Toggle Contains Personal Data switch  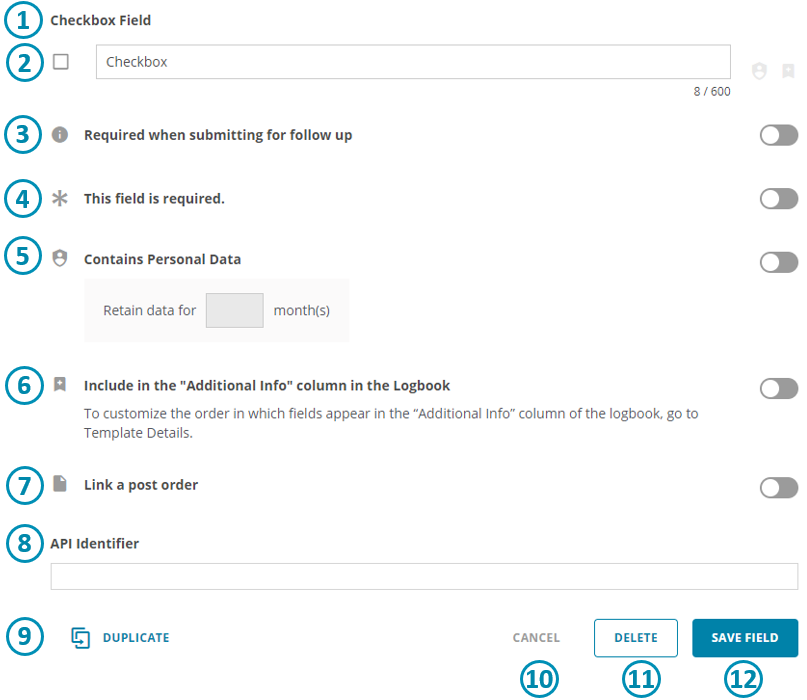coord(779,262)
